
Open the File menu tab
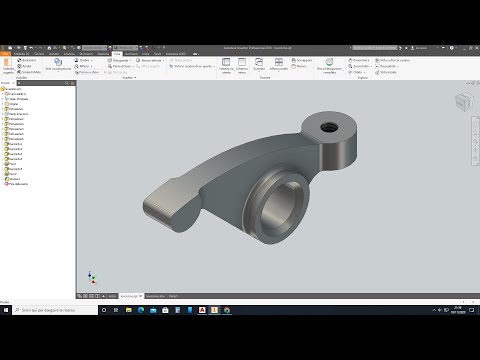click(x=6, y=54)
